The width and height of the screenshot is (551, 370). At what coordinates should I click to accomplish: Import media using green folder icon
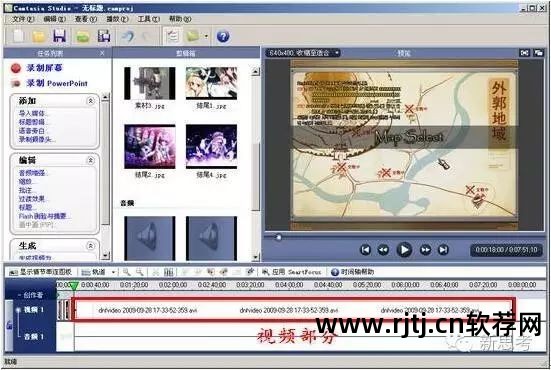point(83,37)
